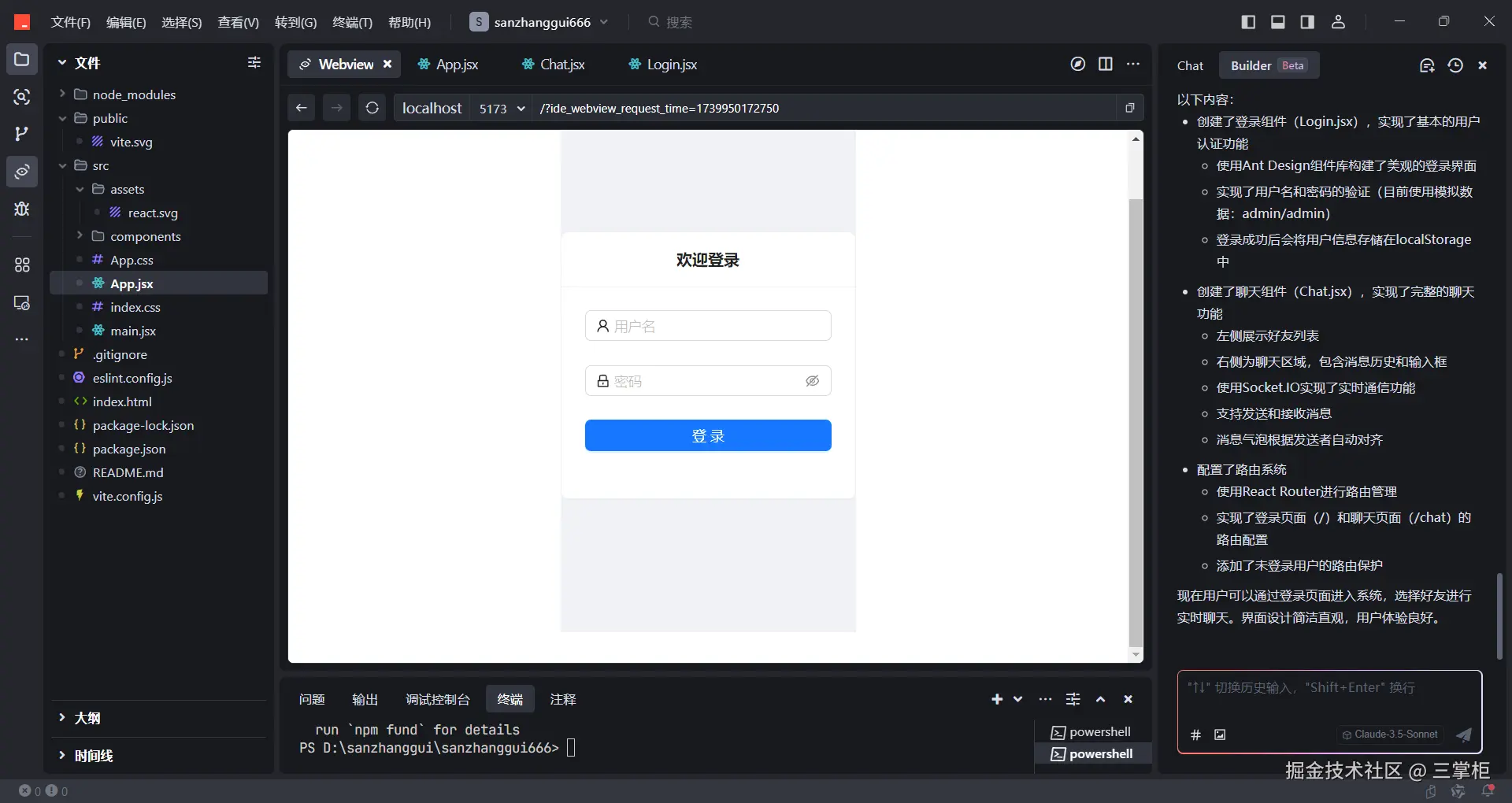Viewport: 1512px width, 803px height.
Task: Go back in the Webview browser
Action: 302,108
